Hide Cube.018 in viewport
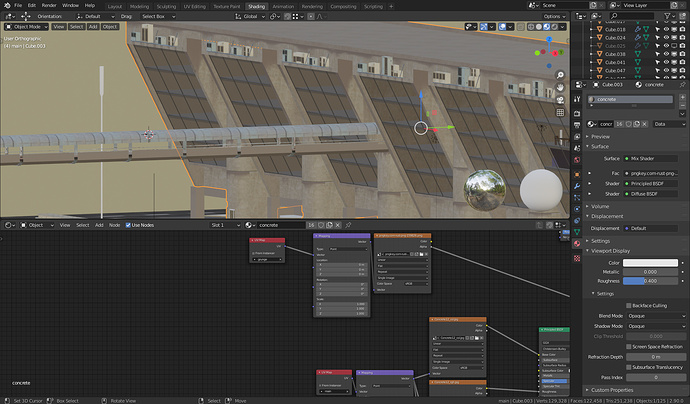The height and width of the screenshot is (404, 690). pyautogui.click(x=666, y=29)
